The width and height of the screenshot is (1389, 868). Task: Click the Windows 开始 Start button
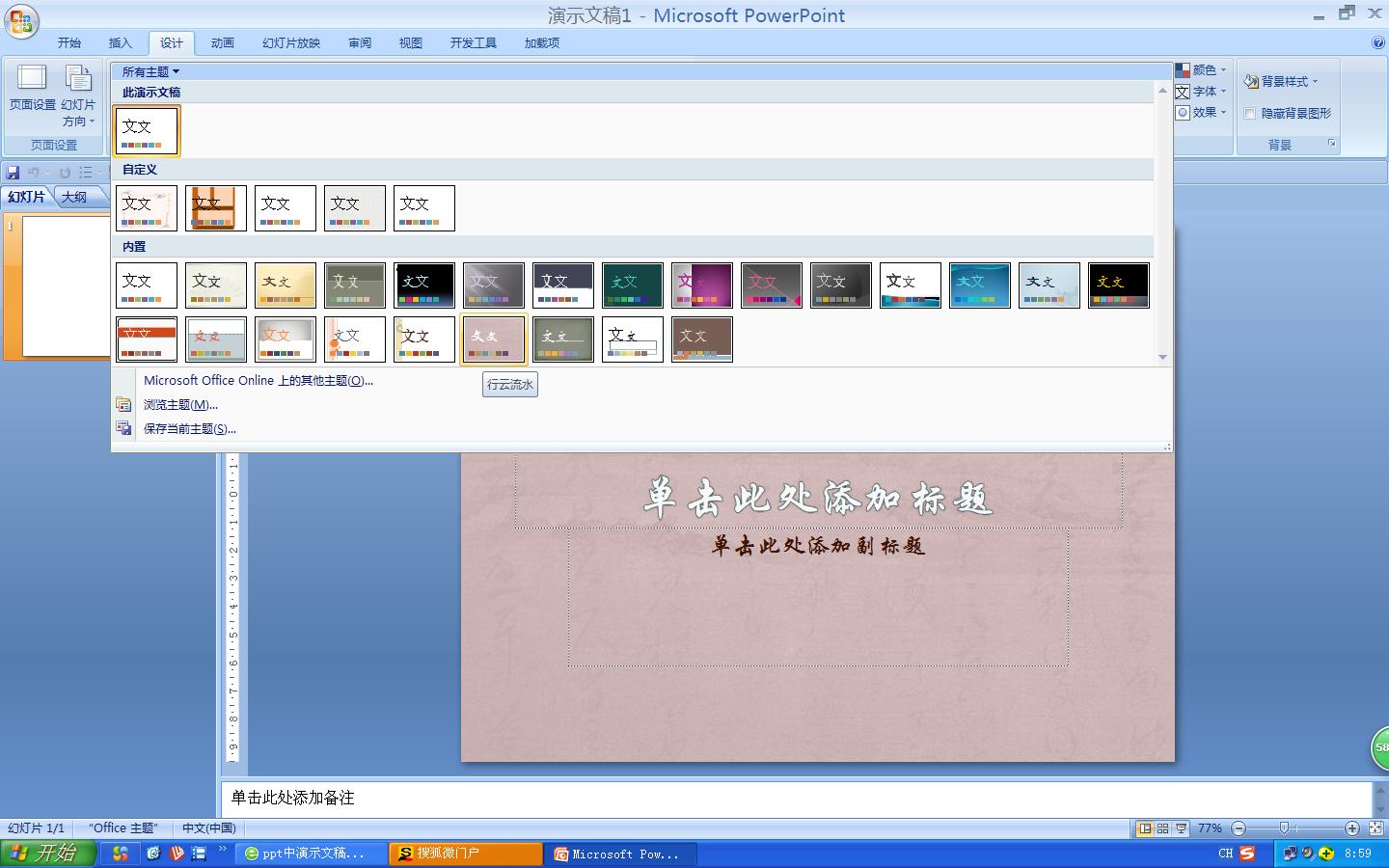click(48, 854)
